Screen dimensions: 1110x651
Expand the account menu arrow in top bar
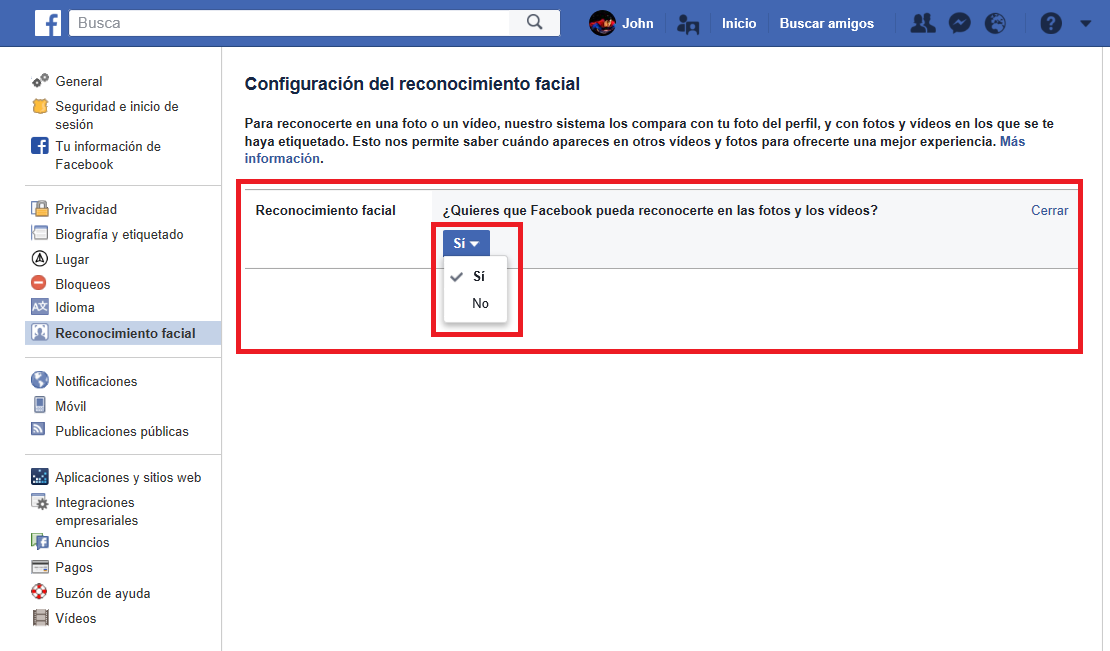coord(1086,23)
